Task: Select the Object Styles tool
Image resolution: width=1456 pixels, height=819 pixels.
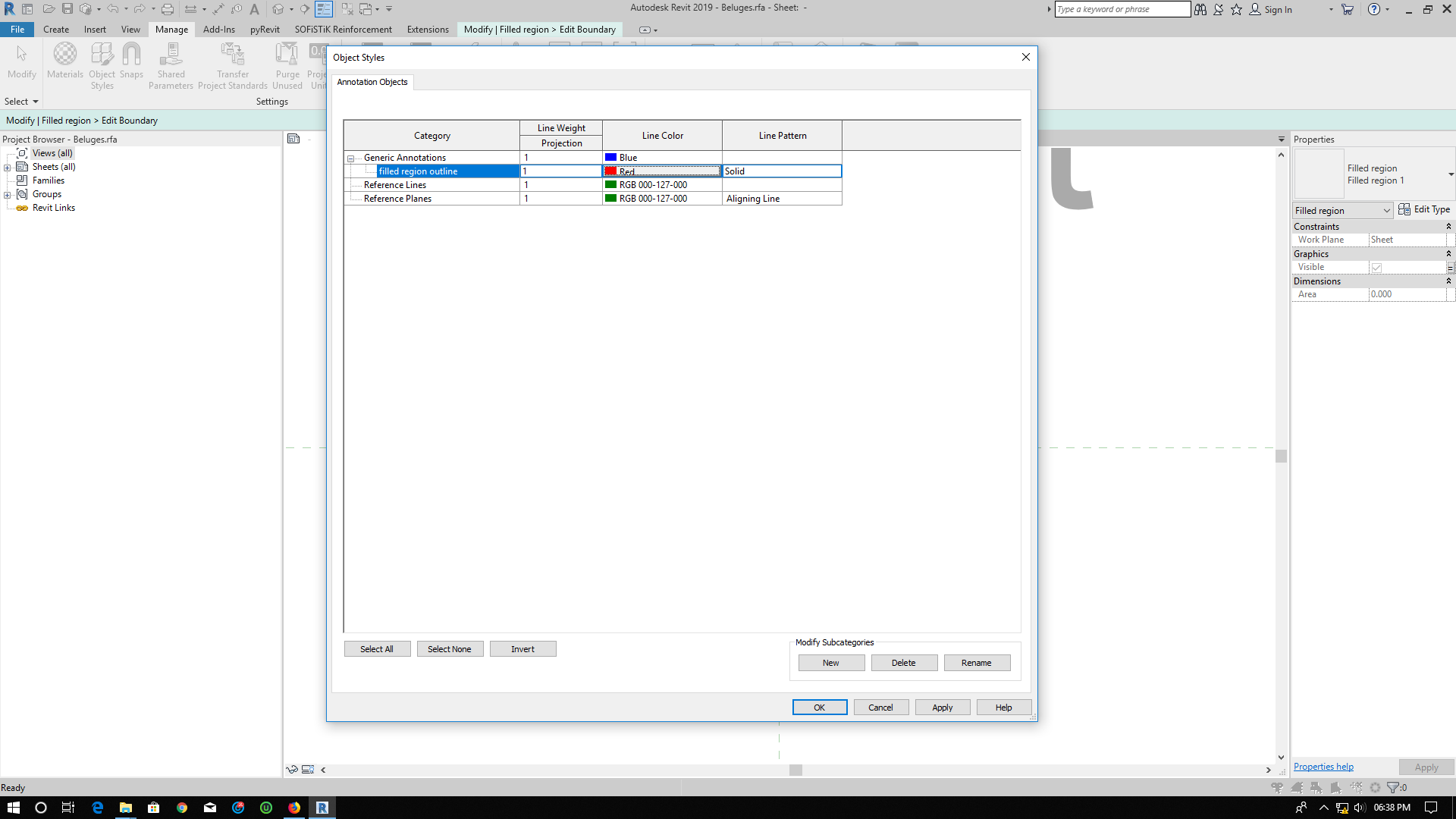Action: point(102,64)
